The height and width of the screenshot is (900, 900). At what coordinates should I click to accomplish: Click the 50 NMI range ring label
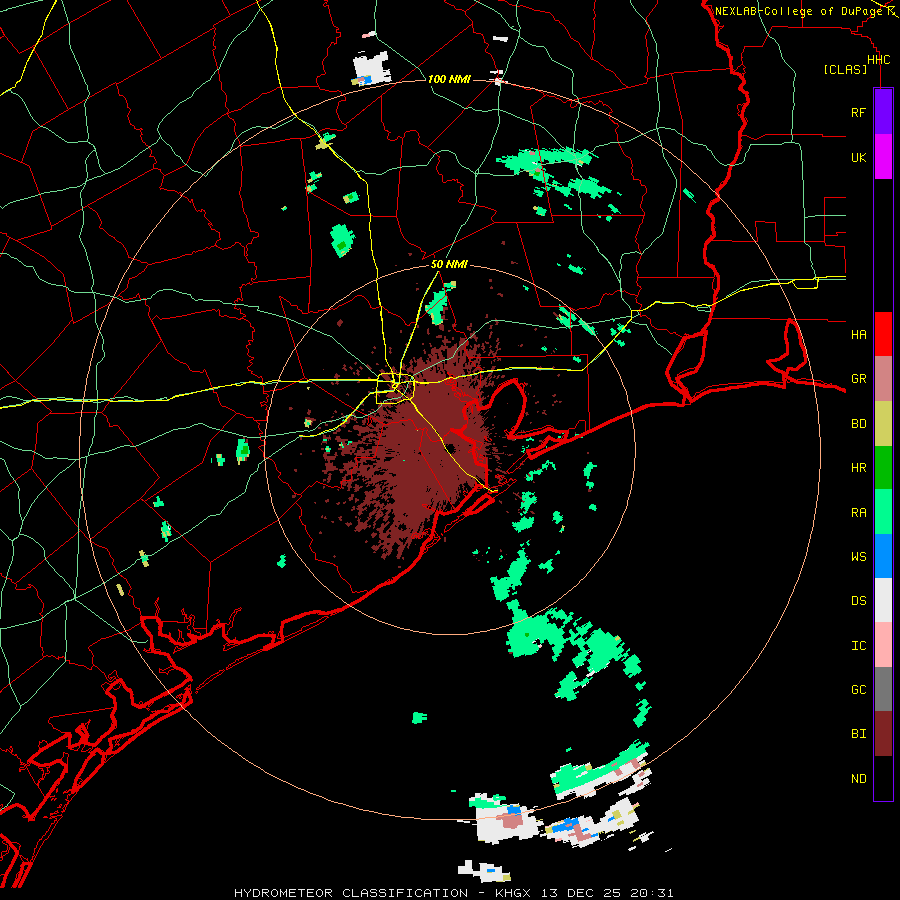pos(449,264)
